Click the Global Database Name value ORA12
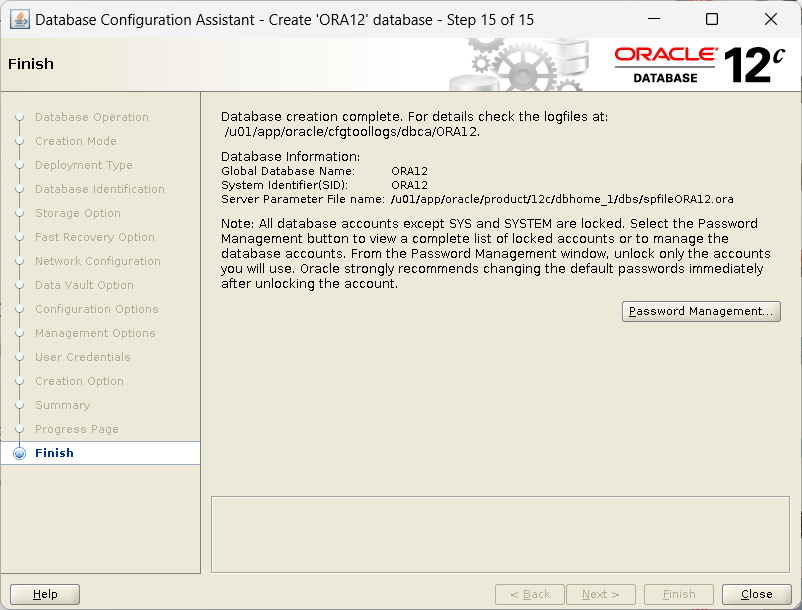The image size is (802, 610). click(x=409, y=171)
